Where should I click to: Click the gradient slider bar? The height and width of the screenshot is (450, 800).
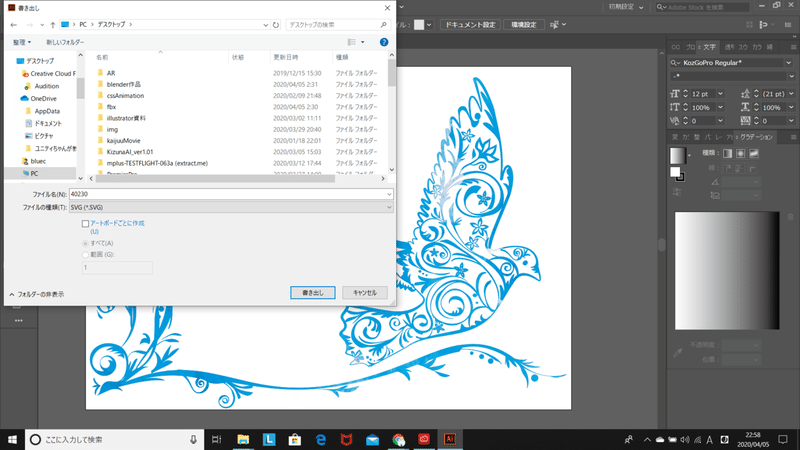[727, 270]
